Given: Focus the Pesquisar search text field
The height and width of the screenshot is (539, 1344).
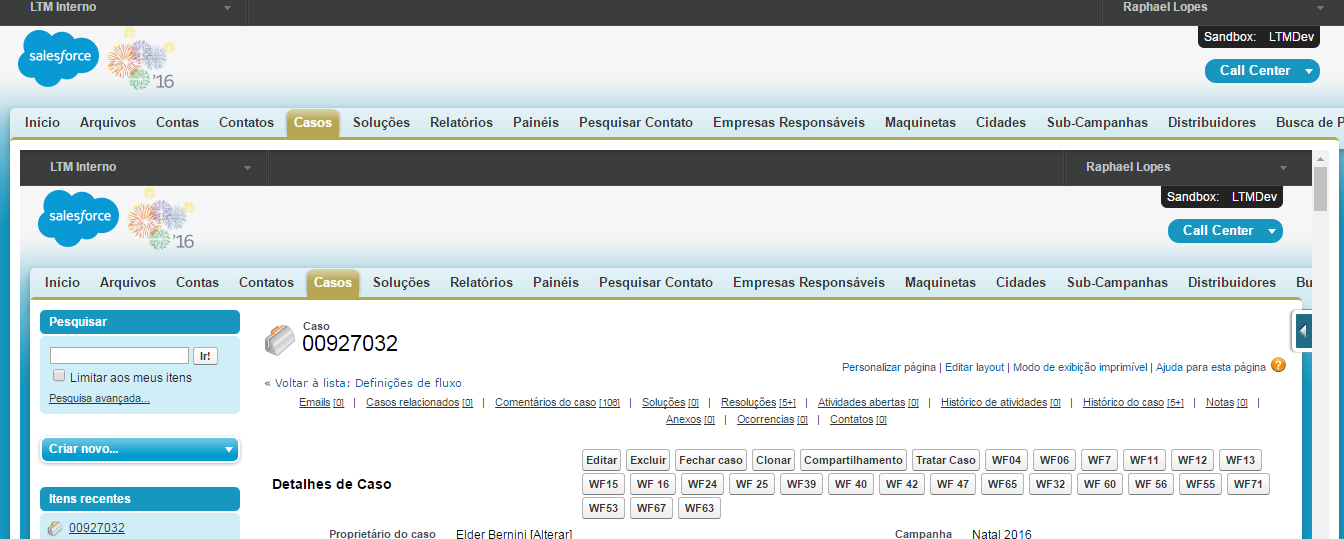Looking at the screenshot, I should click(119, 356).
